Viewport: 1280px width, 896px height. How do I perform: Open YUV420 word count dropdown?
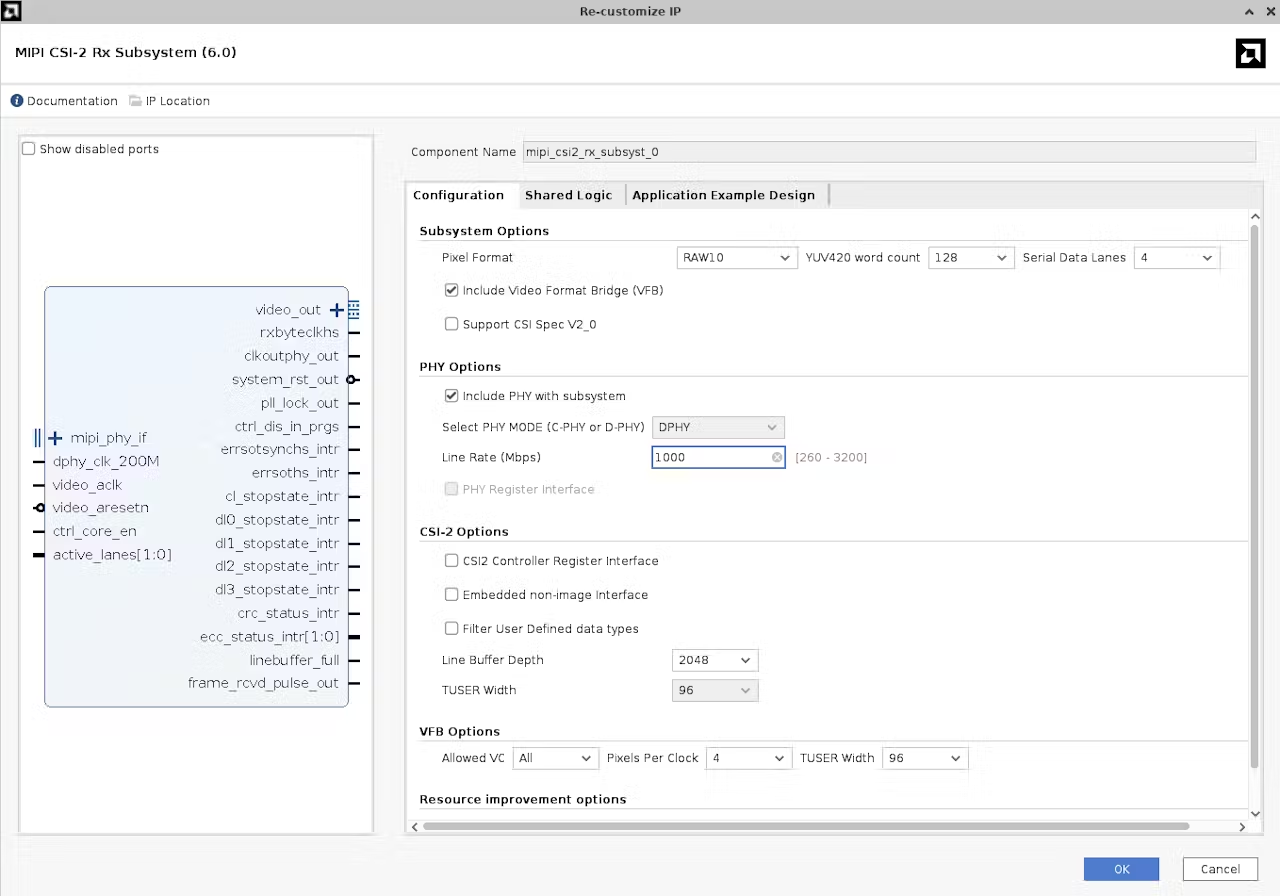pyautogui.click(x=971, y=258)
